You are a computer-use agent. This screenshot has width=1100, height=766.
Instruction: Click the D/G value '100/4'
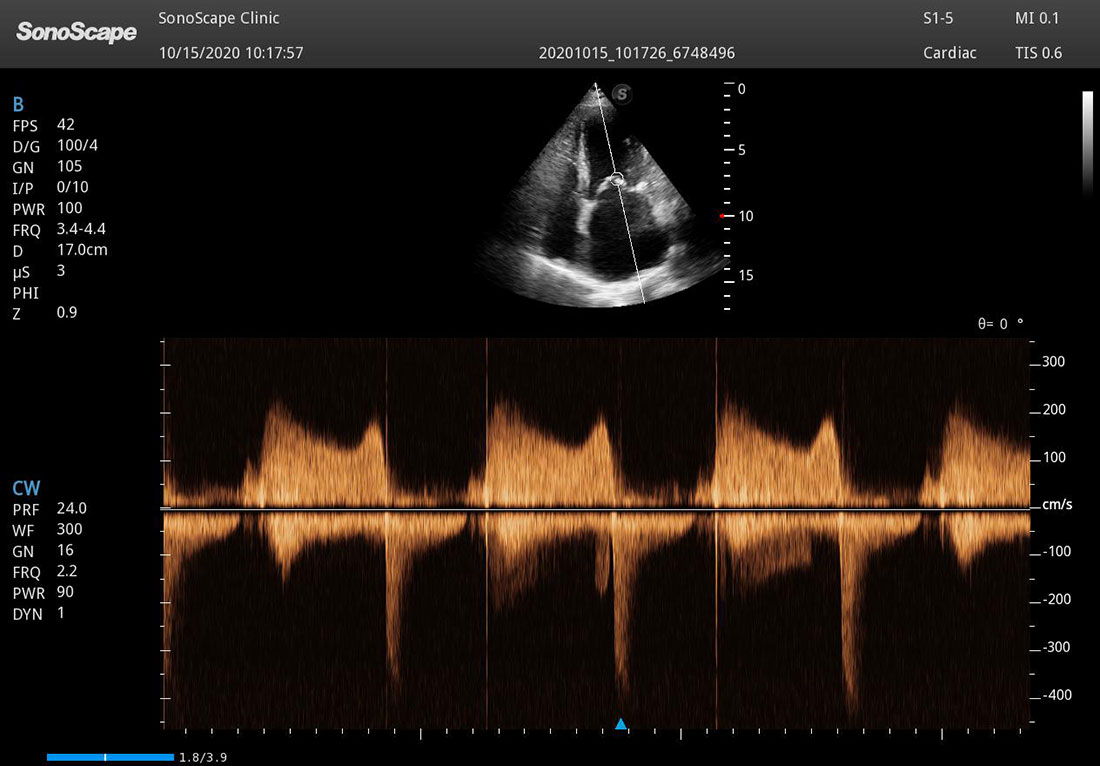(78, 145)
